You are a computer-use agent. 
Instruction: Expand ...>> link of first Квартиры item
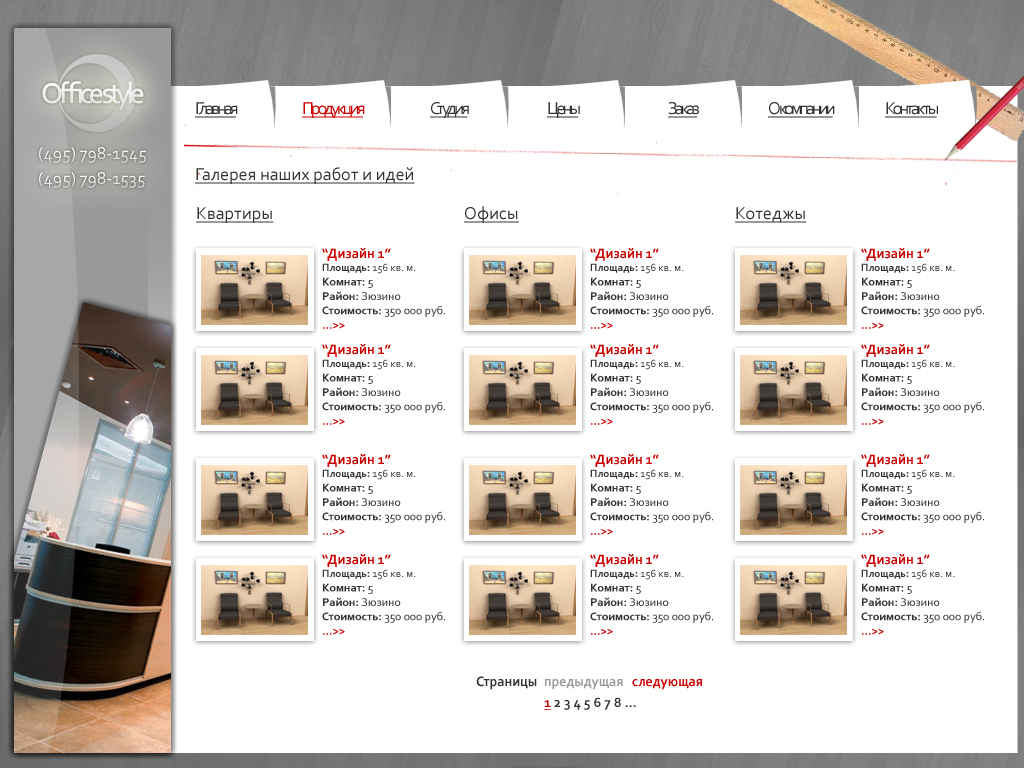point(333,325)
